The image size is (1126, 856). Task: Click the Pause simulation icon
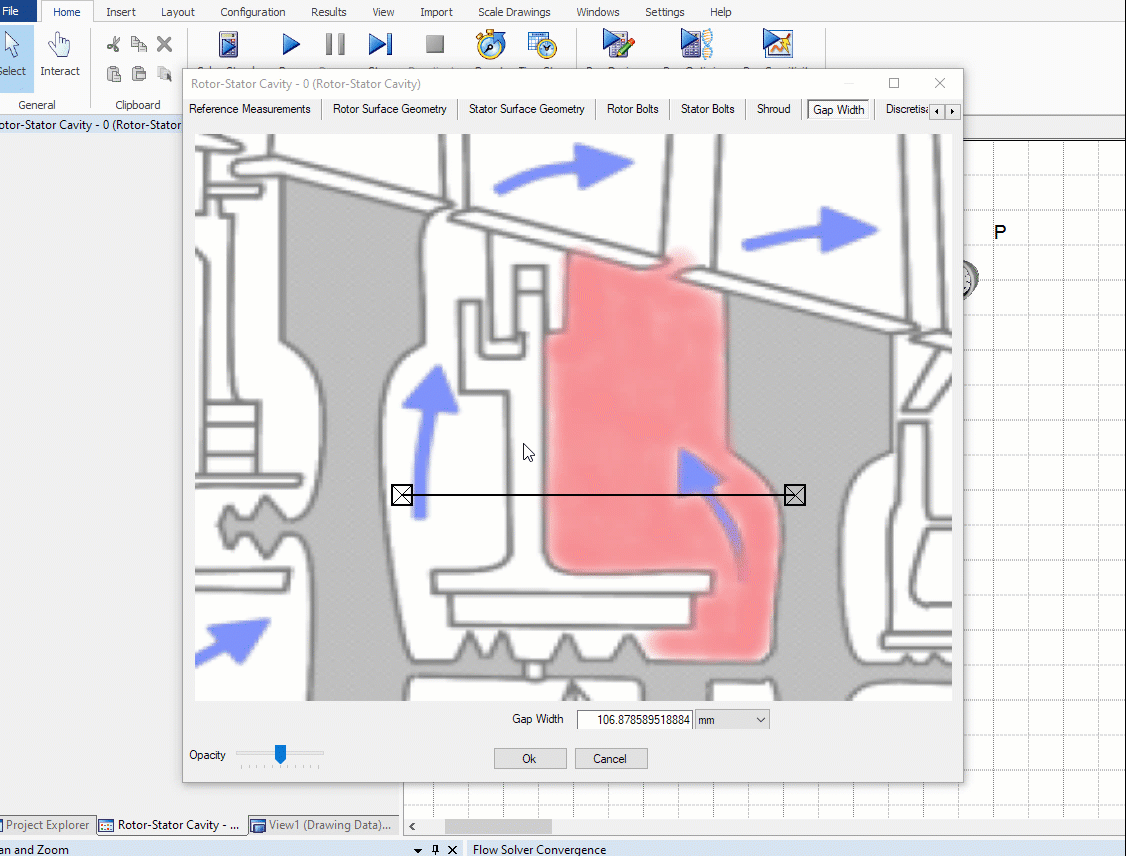335,44
